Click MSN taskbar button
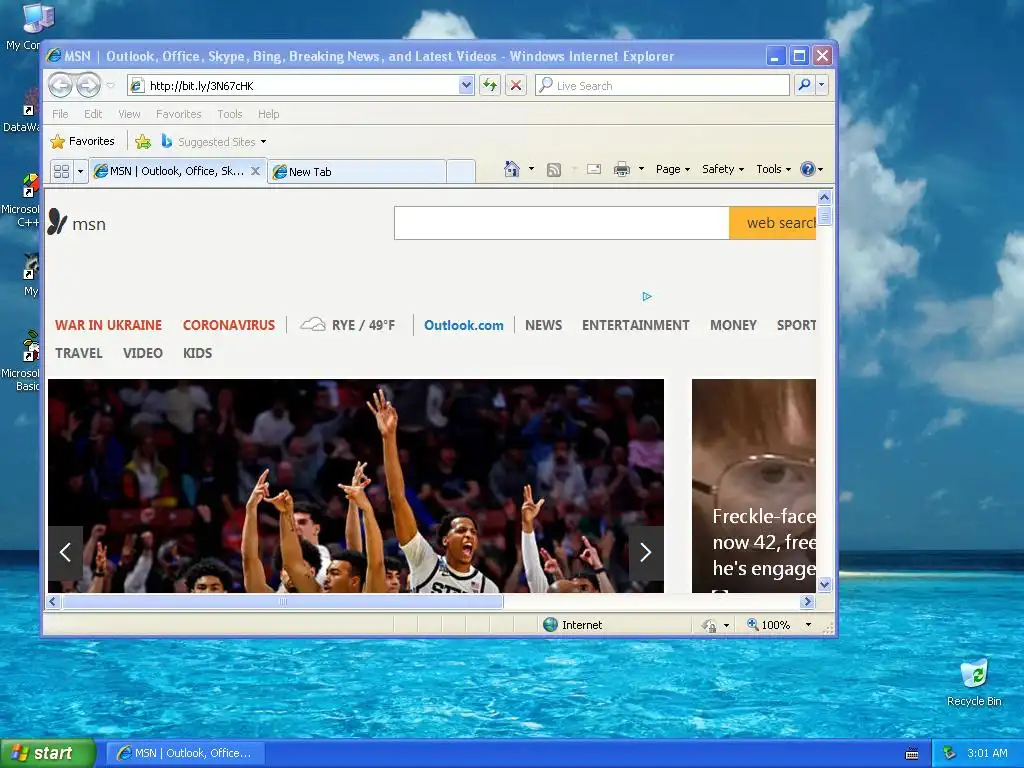Viewport: 1024px width, 768px height. (185, 753)
